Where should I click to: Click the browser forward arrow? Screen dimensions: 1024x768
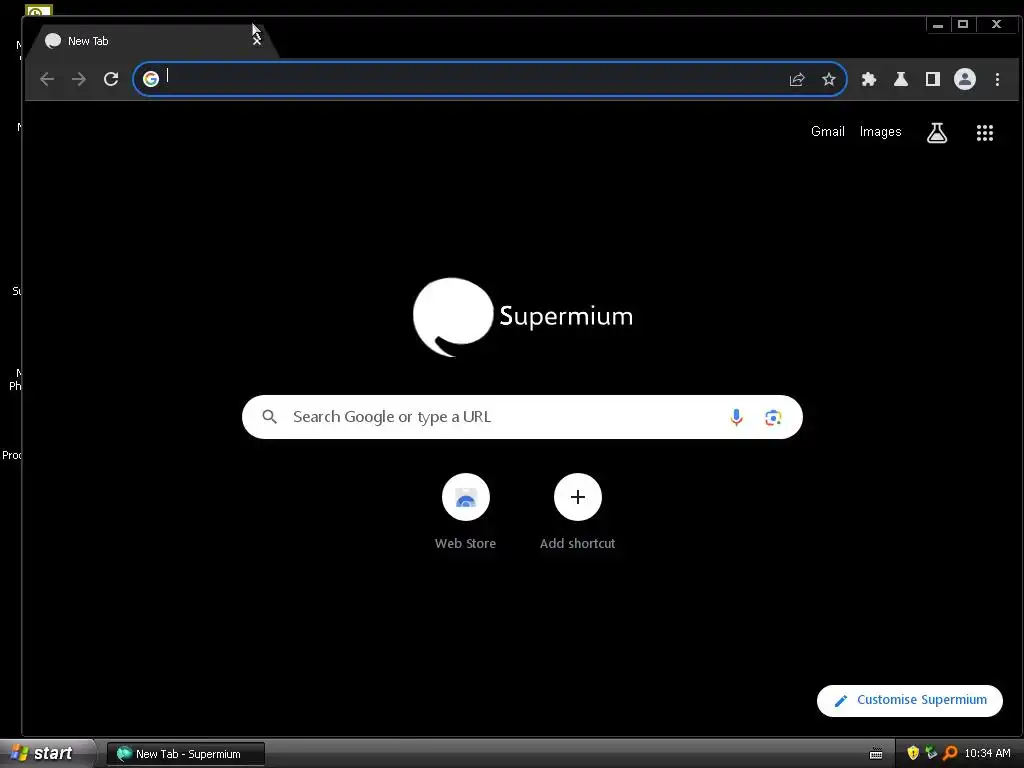click(x=79, y=79)
